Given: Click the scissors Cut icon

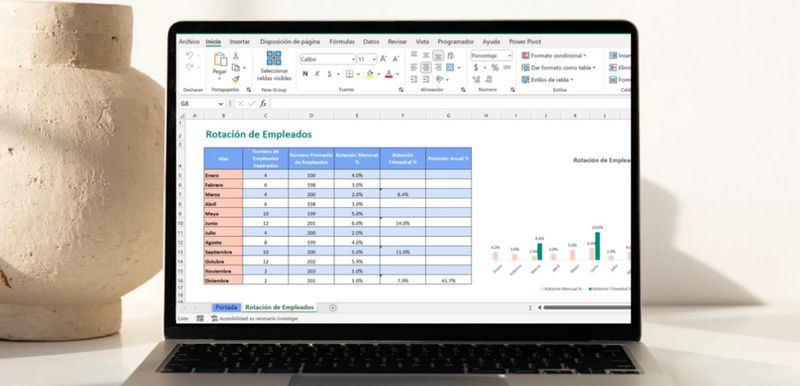Looking at the screenshot, I should 236,56.
